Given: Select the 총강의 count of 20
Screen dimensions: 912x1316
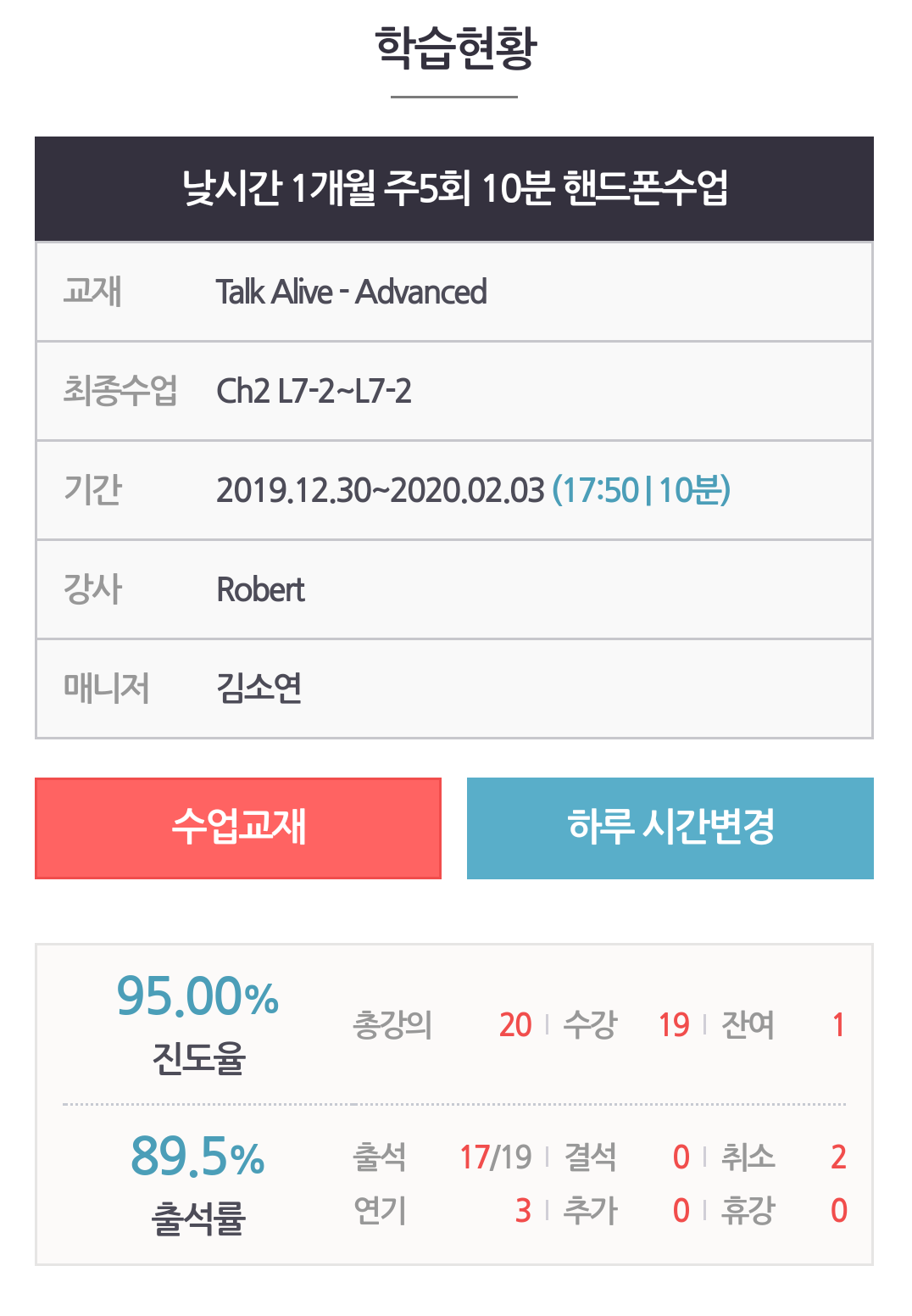Looking at the screenshot, I should click(x=514, y=1025).
